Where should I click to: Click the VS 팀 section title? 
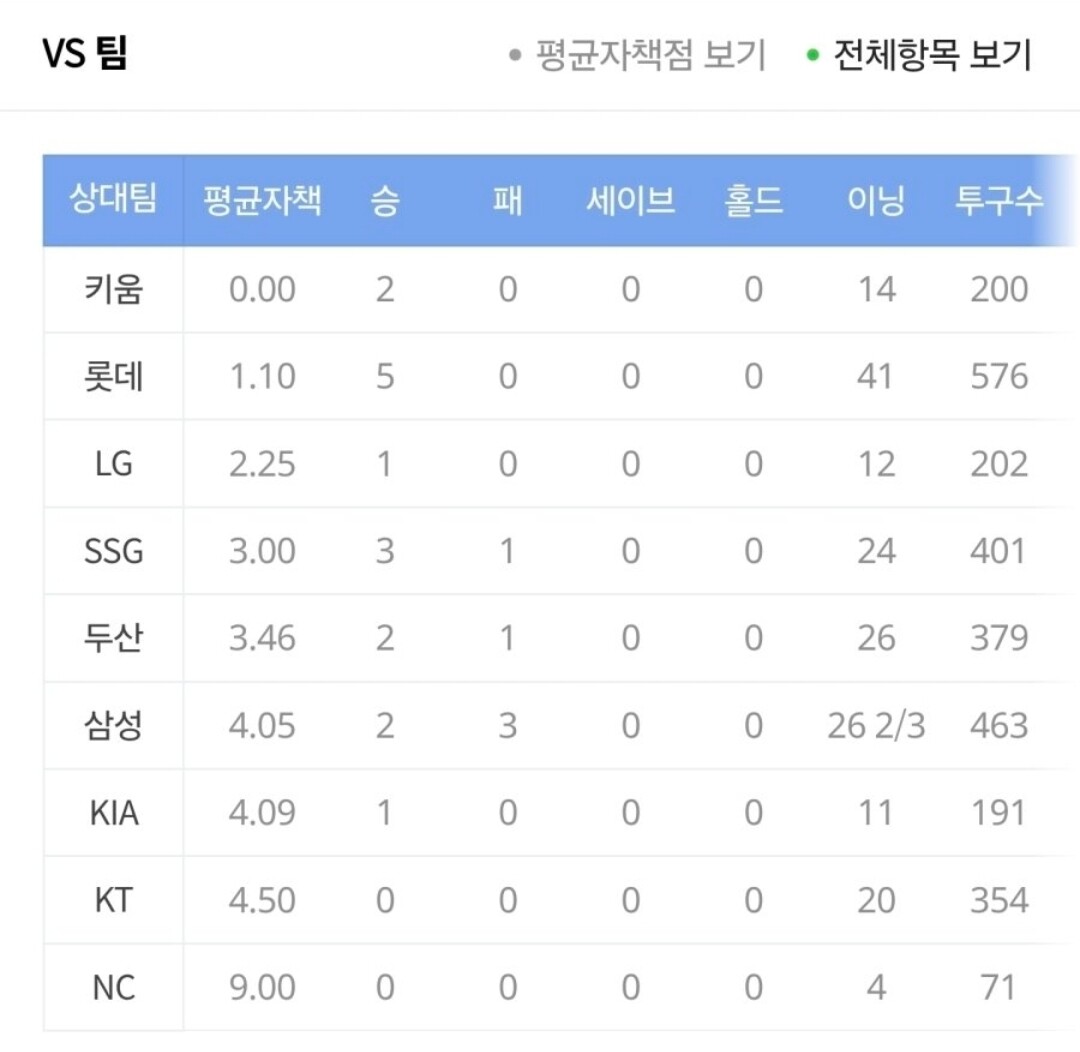[x=85, y=53]
